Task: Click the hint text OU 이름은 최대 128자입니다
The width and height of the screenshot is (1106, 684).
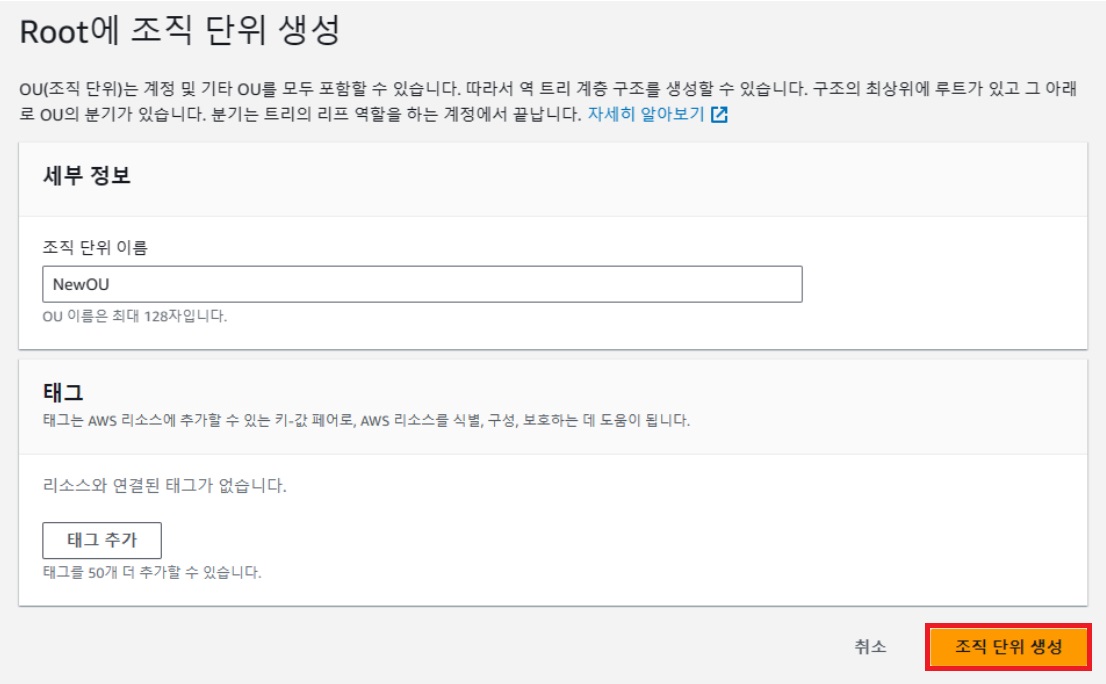Action: [135, 316]
